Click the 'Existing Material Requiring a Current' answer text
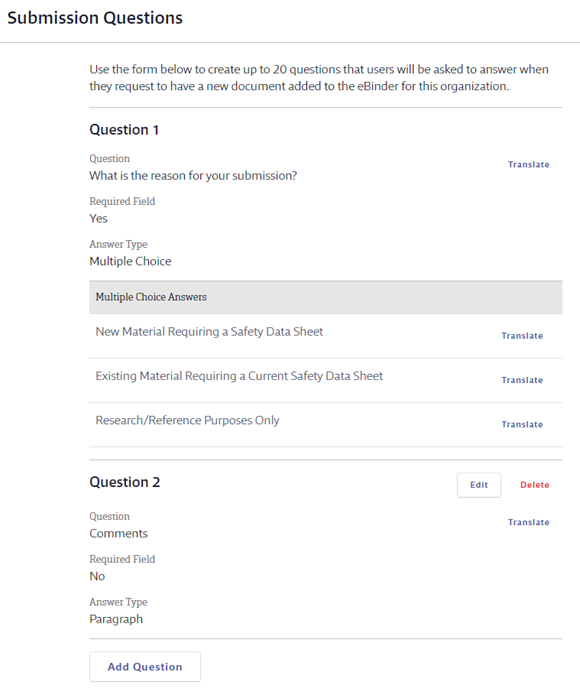This screenshot has width=580, height=698. pos(239,376)
